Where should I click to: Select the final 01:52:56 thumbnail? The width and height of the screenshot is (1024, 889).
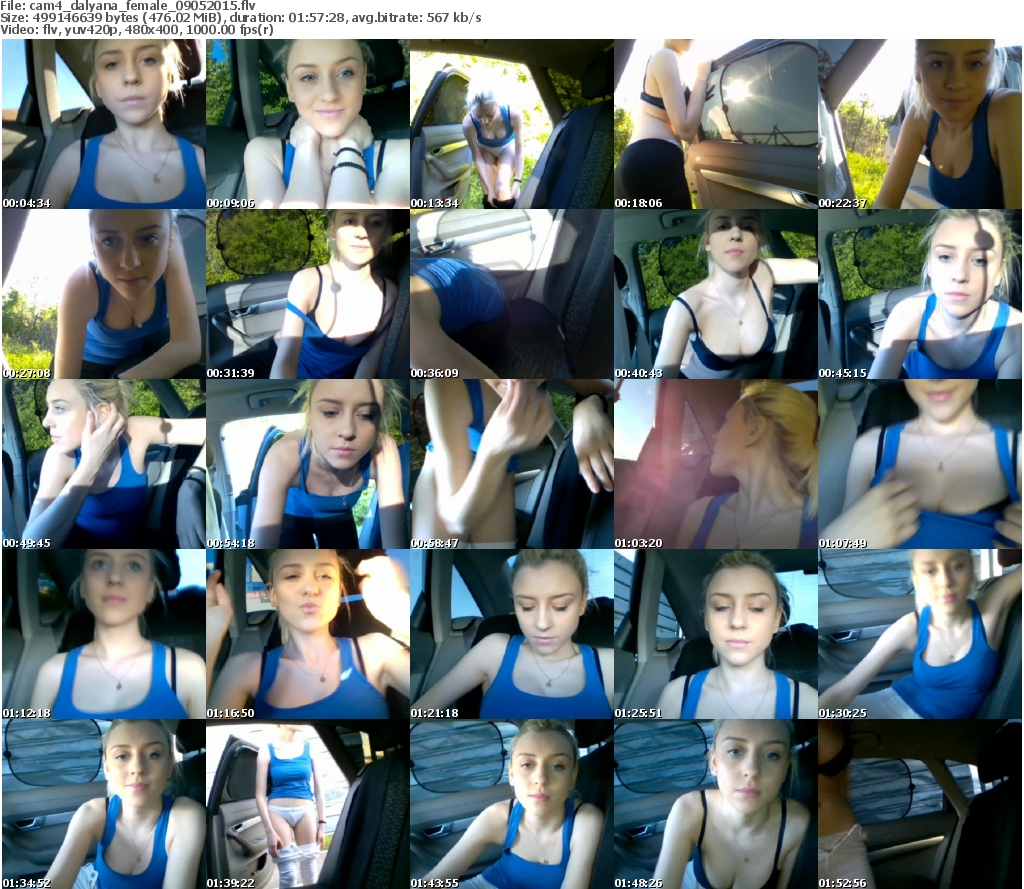pos(920,804)
